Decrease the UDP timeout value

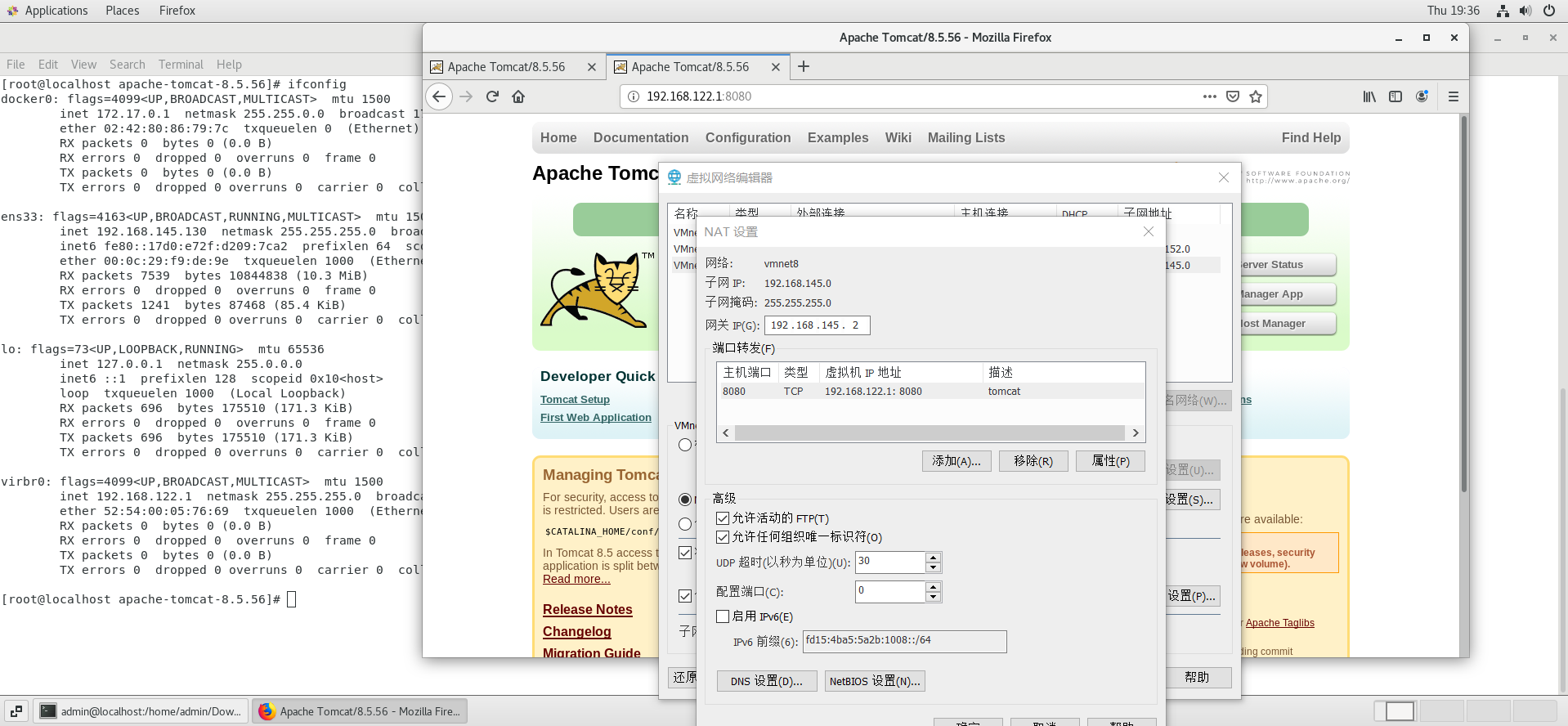934,567
